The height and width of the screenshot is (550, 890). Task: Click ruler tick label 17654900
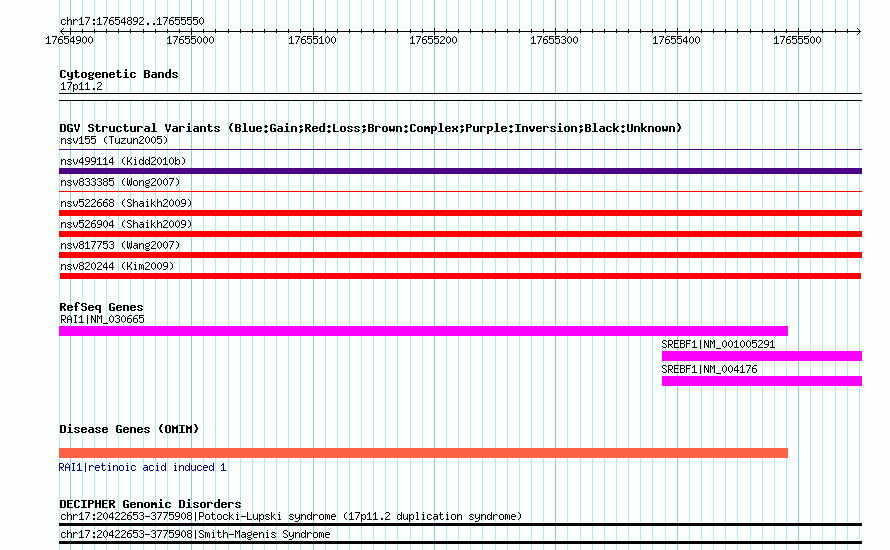69,40
